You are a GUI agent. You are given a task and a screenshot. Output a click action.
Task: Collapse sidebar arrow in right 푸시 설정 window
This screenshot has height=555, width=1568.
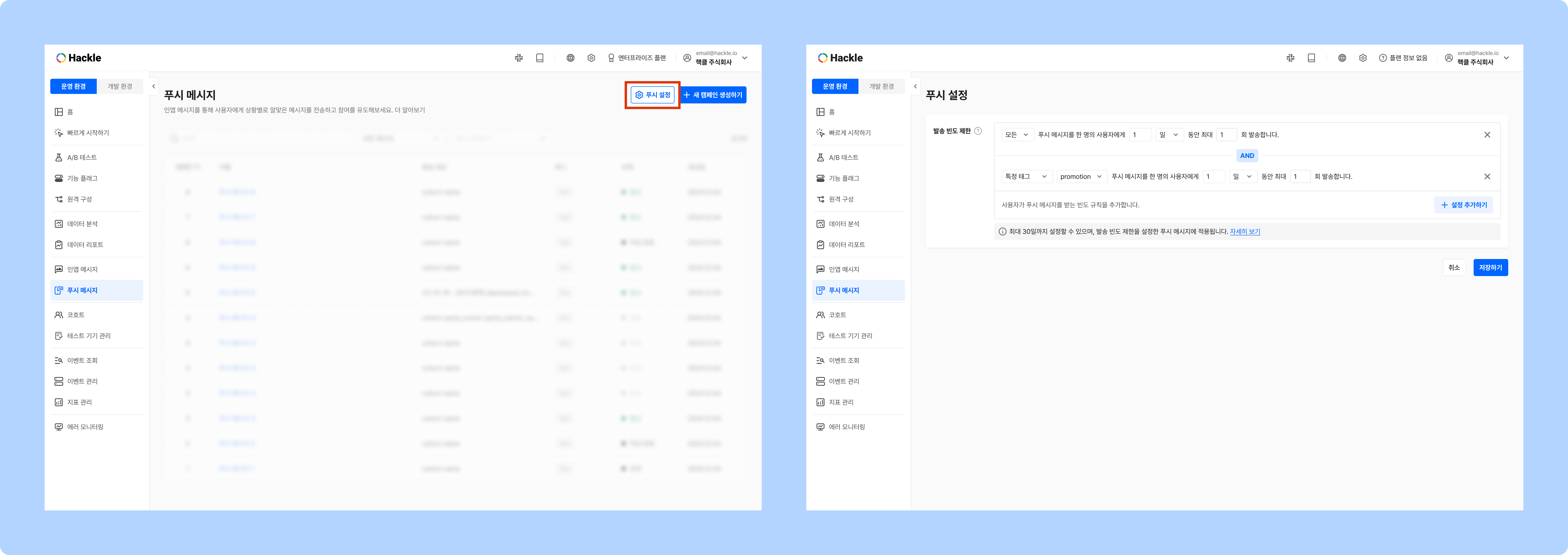pos(915,86)
